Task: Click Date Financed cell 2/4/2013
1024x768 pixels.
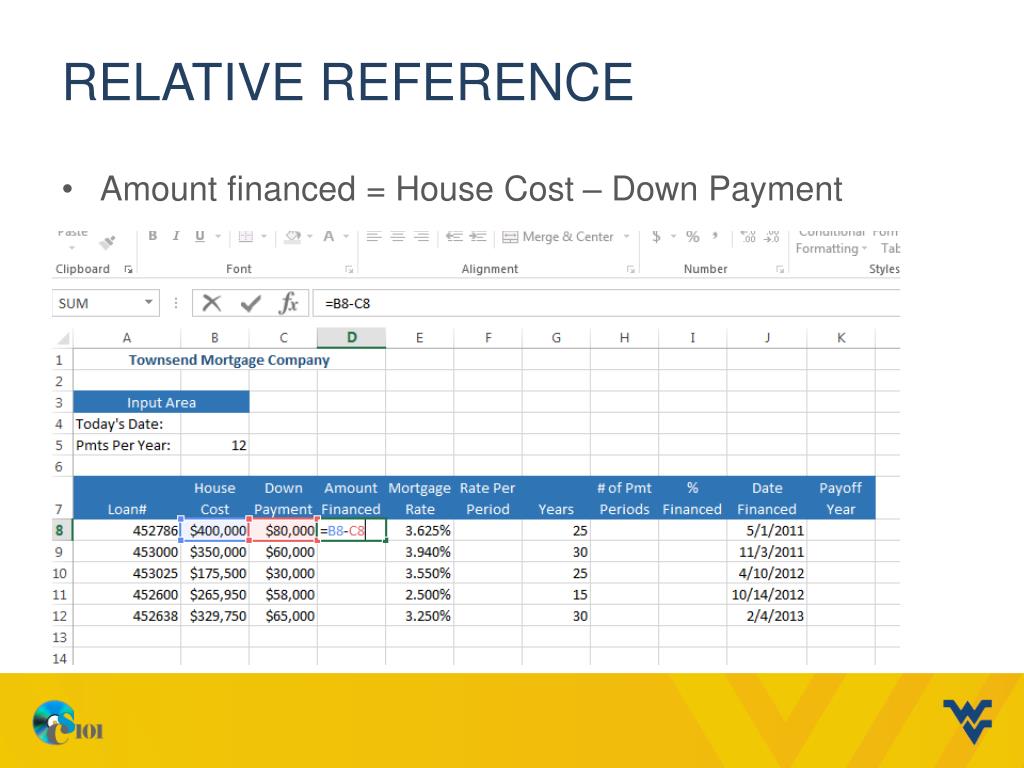Action: [767, 616]
